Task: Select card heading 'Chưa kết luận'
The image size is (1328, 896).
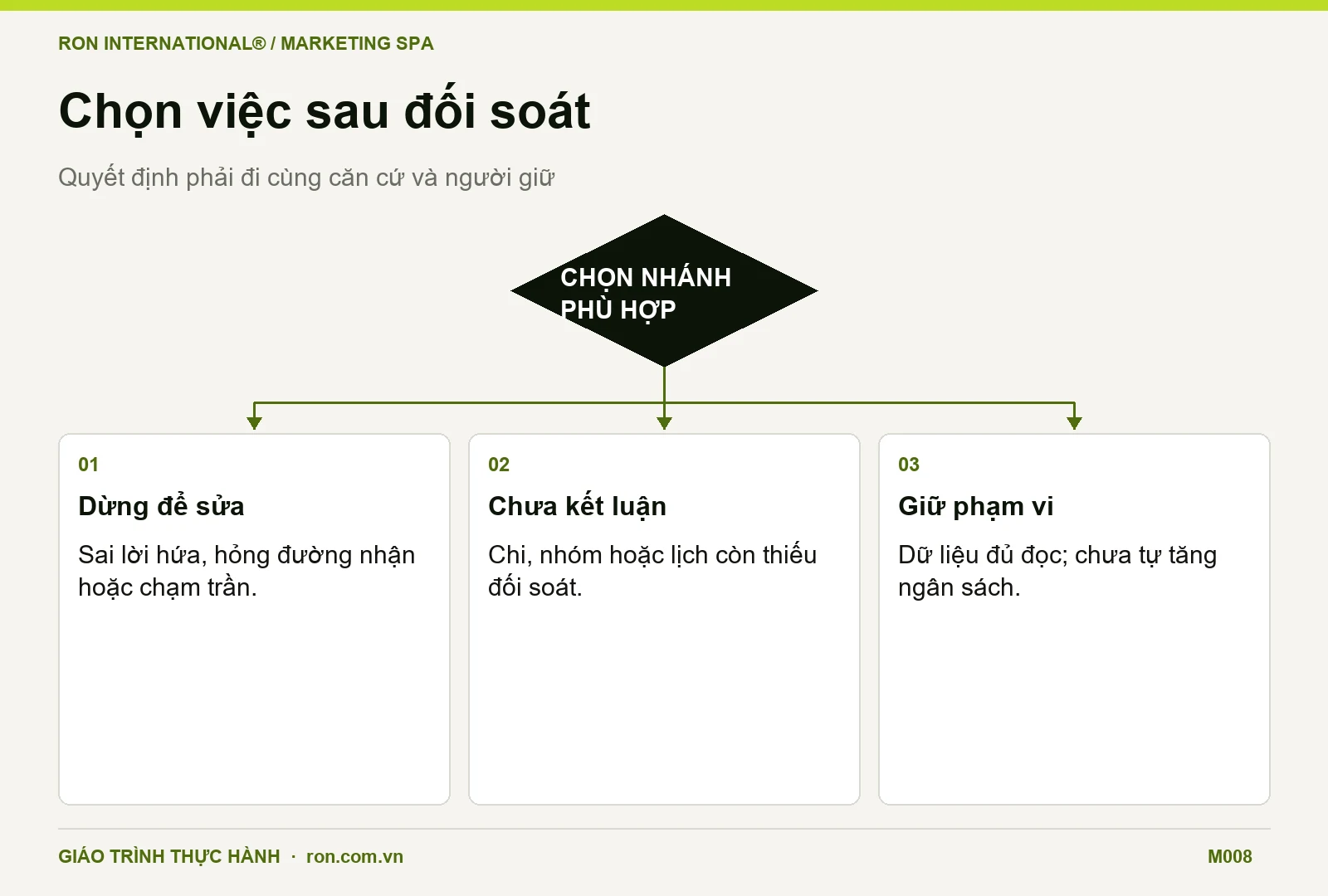Action: [577, 506]
